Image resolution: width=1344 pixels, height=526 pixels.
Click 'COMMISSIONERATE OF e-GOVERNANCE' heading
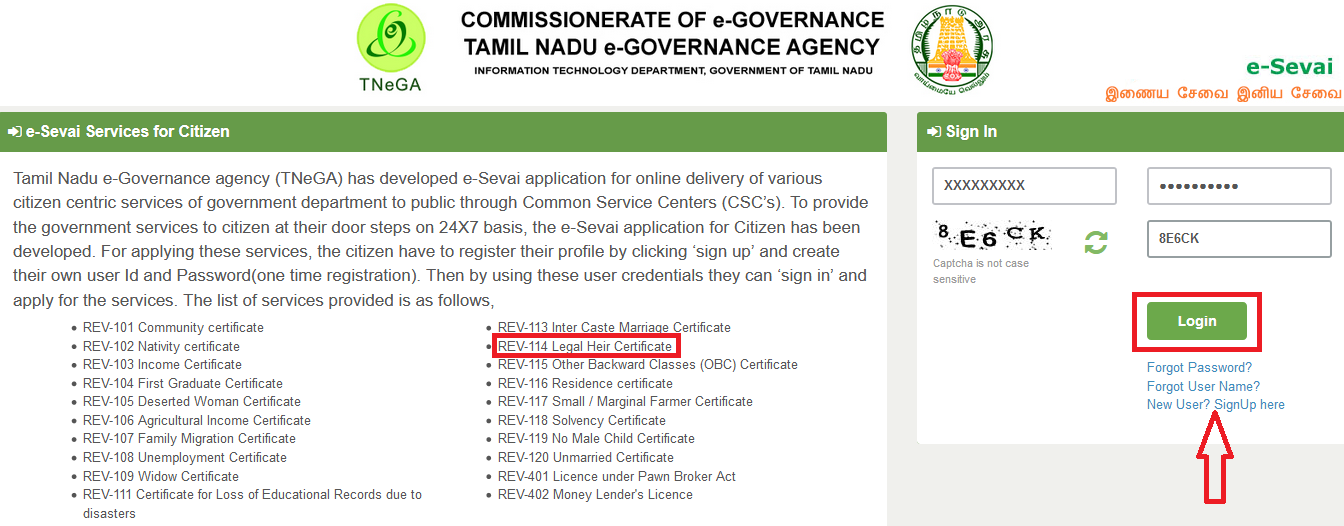[672, 20]
